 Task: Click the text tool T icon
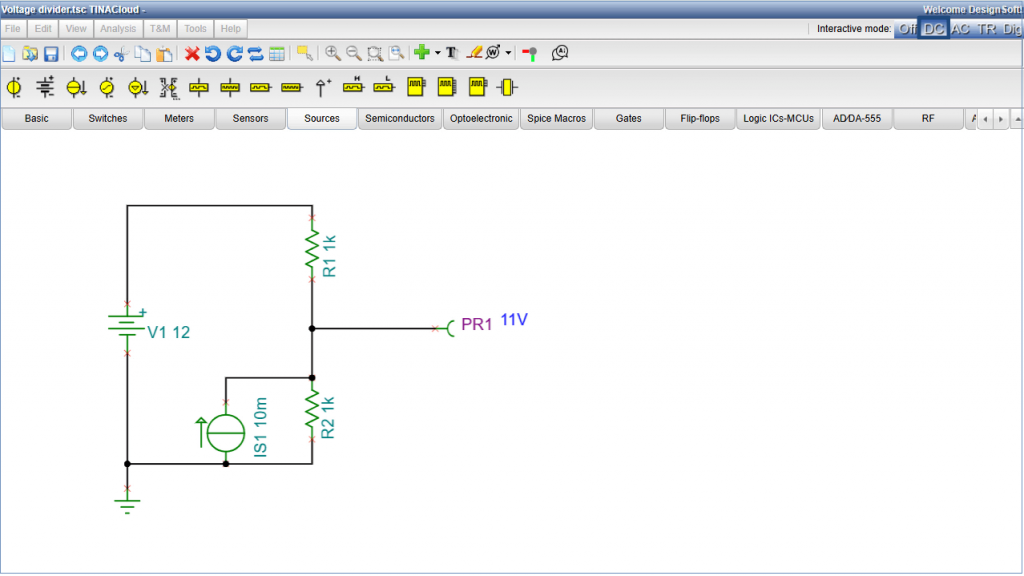(451, 53)
